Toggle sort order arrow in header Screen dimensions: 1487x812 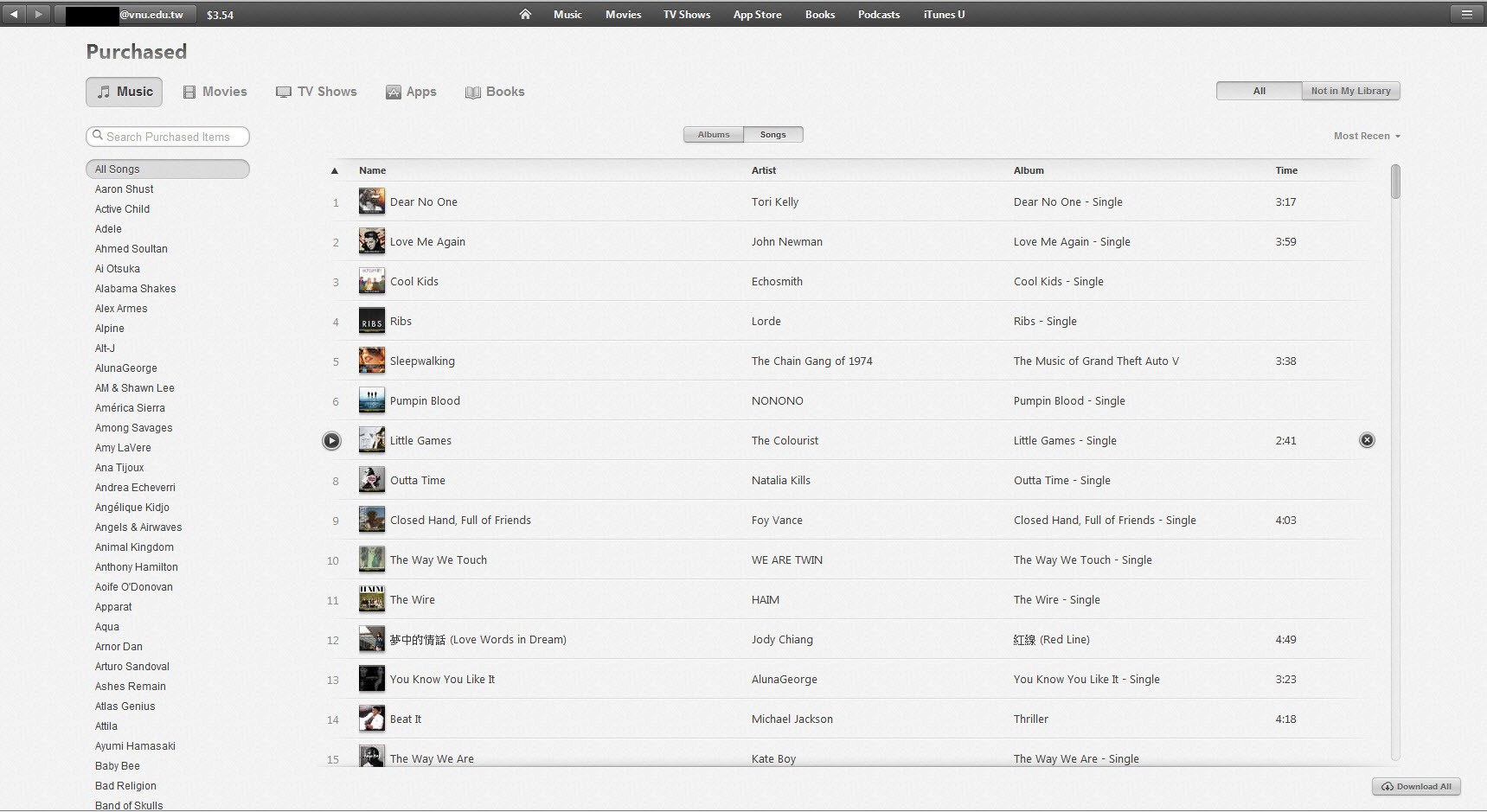coord(335,170)
